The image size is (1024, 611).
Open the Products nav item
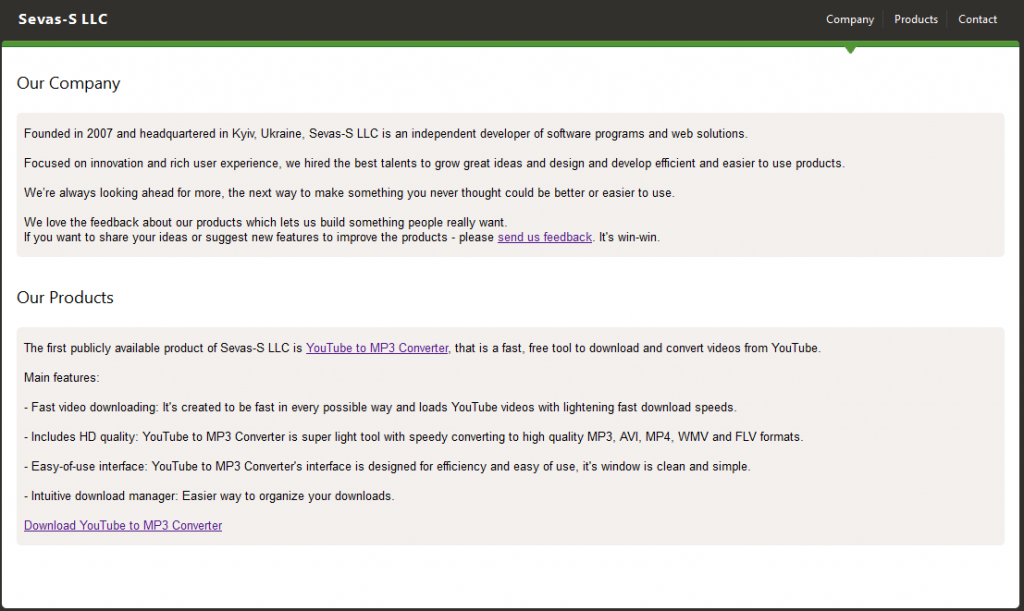click(x=916, y=20)
